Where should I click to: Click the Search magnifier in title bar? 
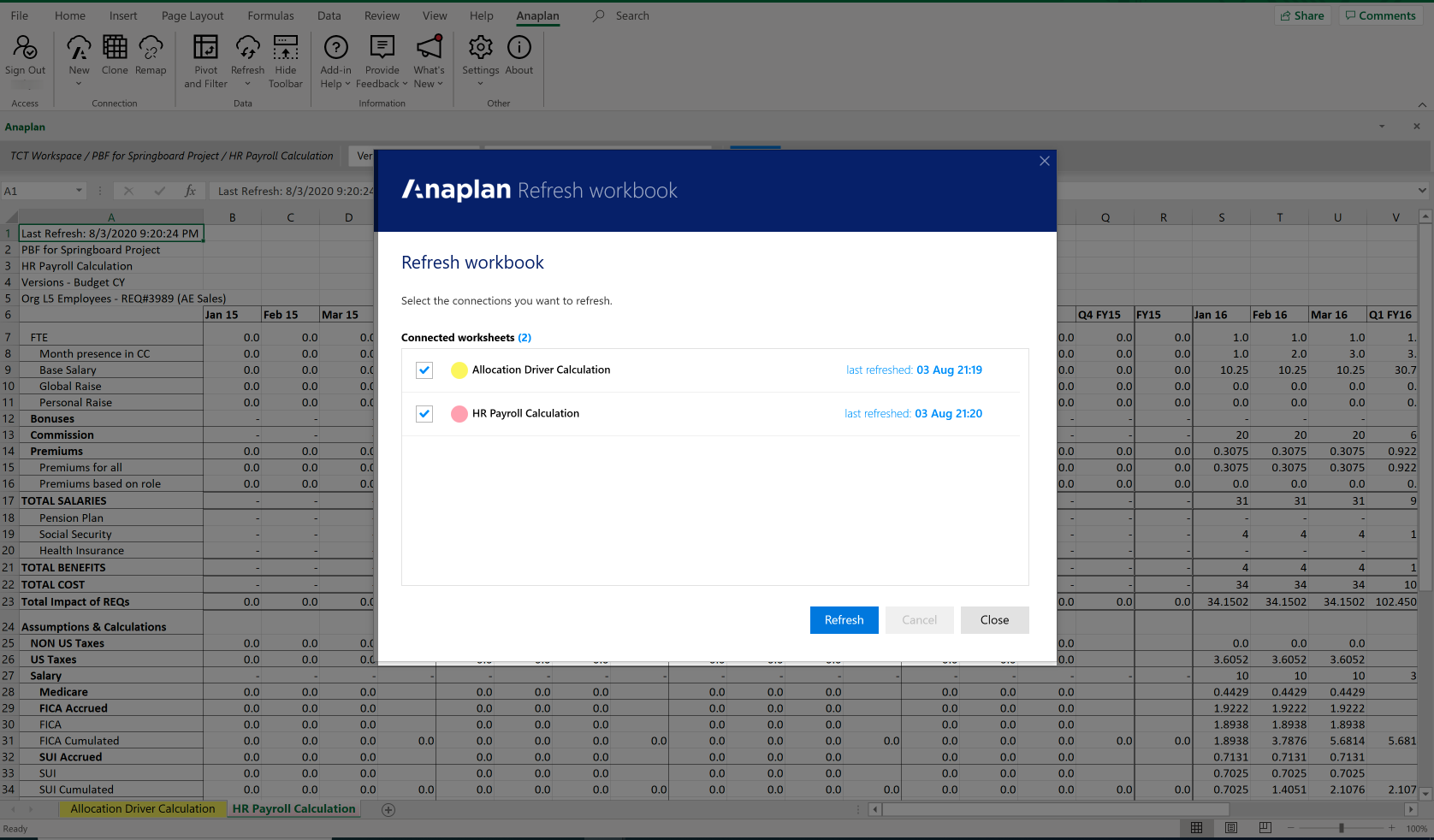[599, 15]
